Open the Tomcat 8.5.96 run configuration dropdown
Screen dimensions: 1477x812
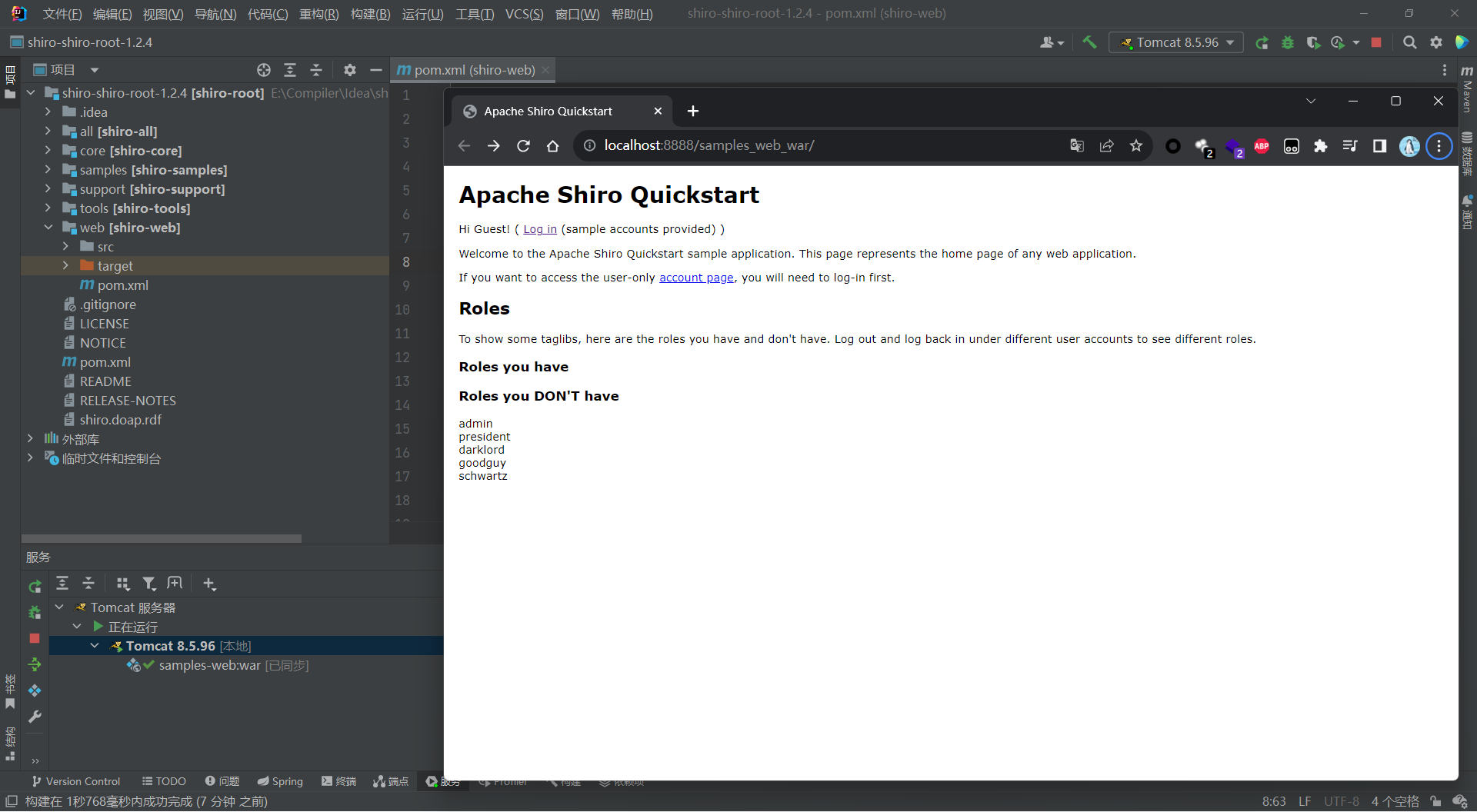1175,42
